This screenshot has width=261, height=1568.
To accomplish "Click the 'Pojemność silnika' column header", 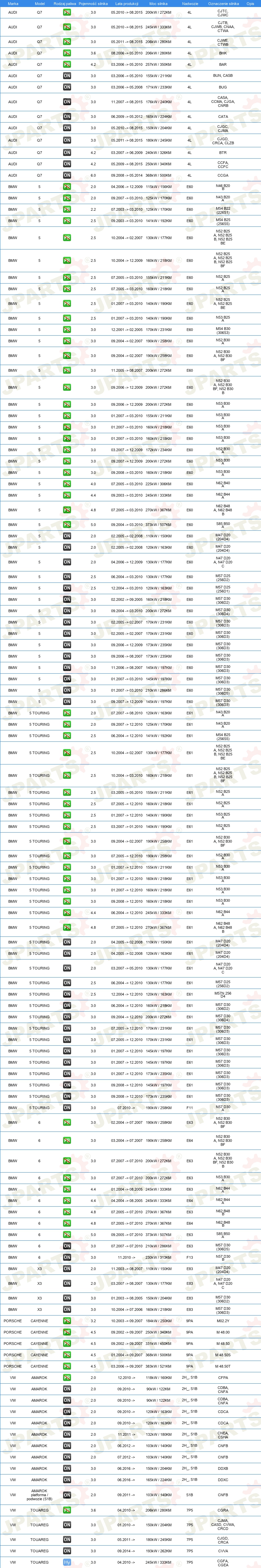I will coord(93,4).
